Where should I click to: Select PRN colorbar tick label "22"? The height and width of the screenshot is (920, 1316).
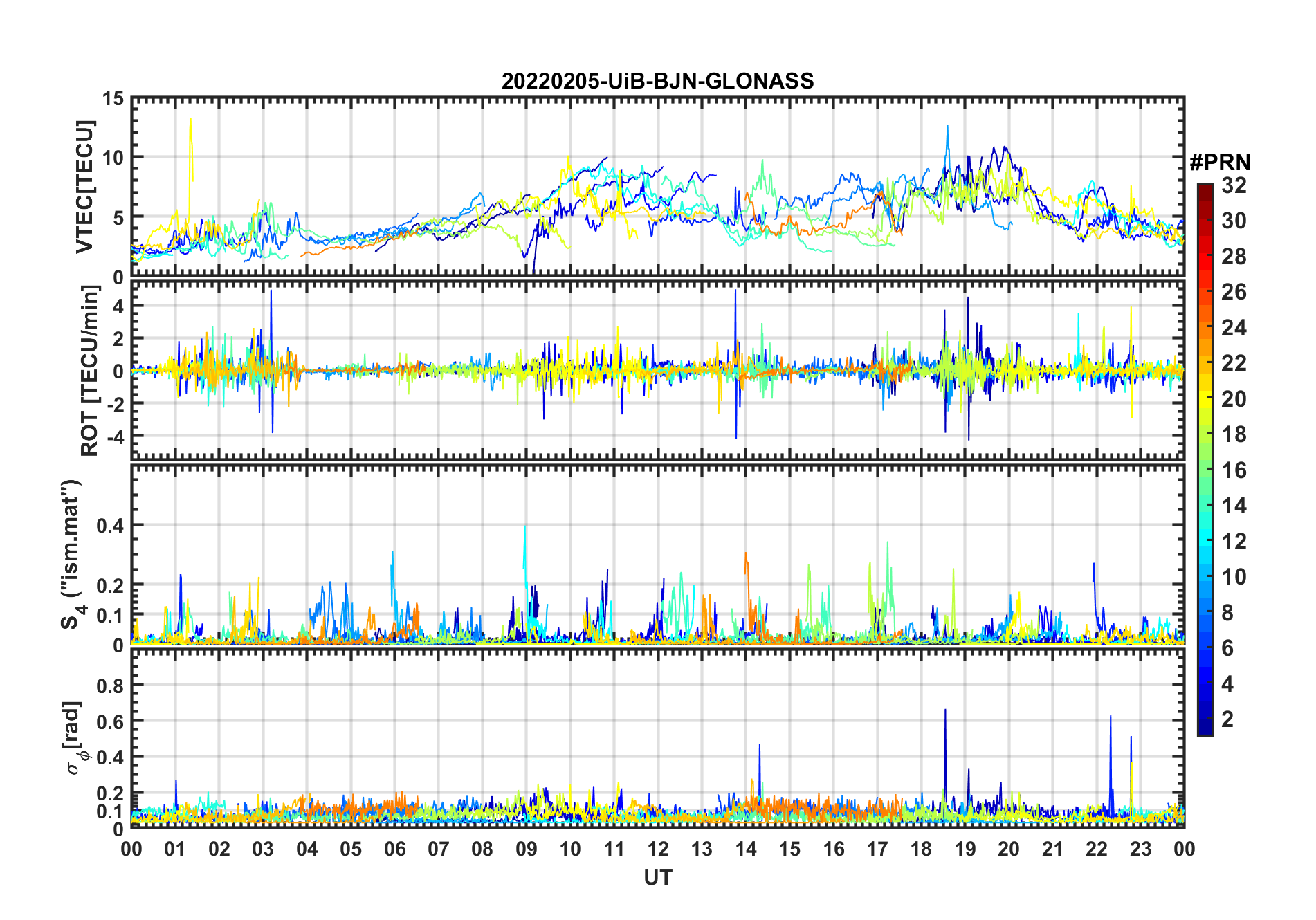[1234, 363]
